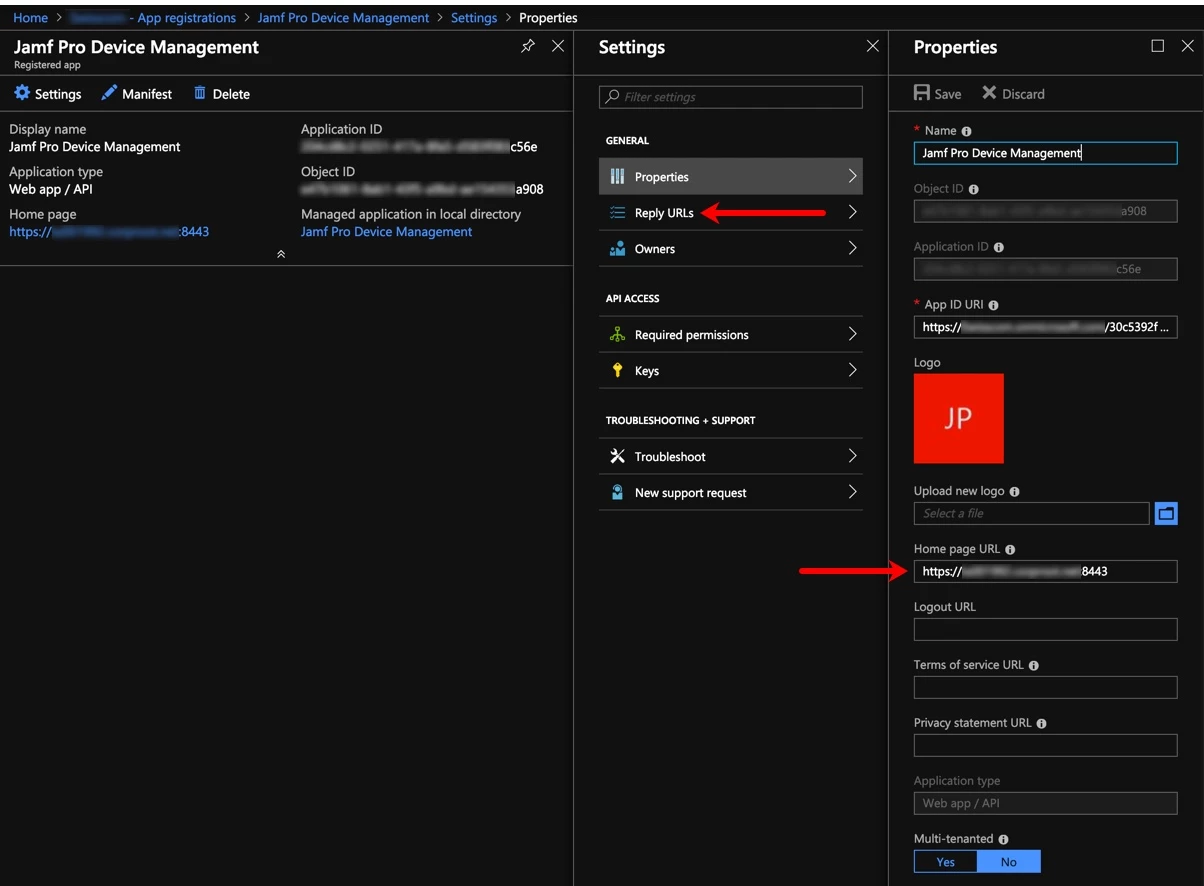
Task: Set Multi-tenanted to No
Action: click(x=1009, y=861)
